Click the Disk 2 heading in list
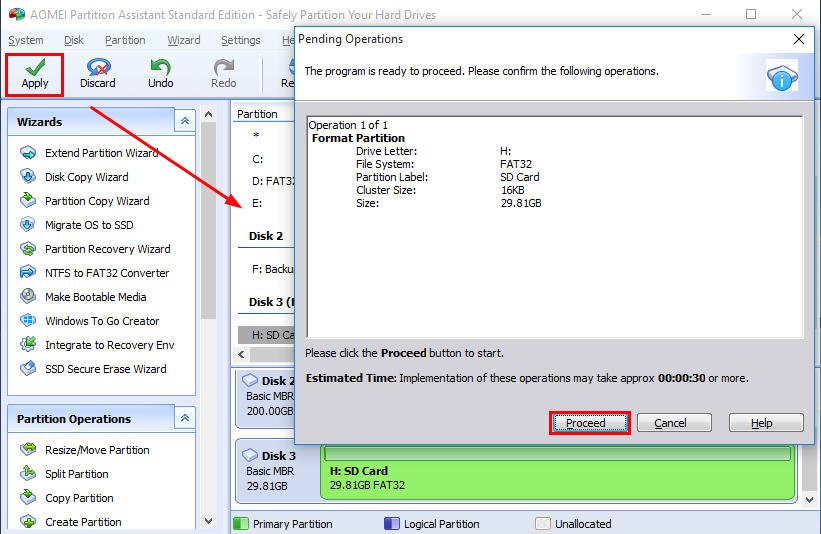 265,236
